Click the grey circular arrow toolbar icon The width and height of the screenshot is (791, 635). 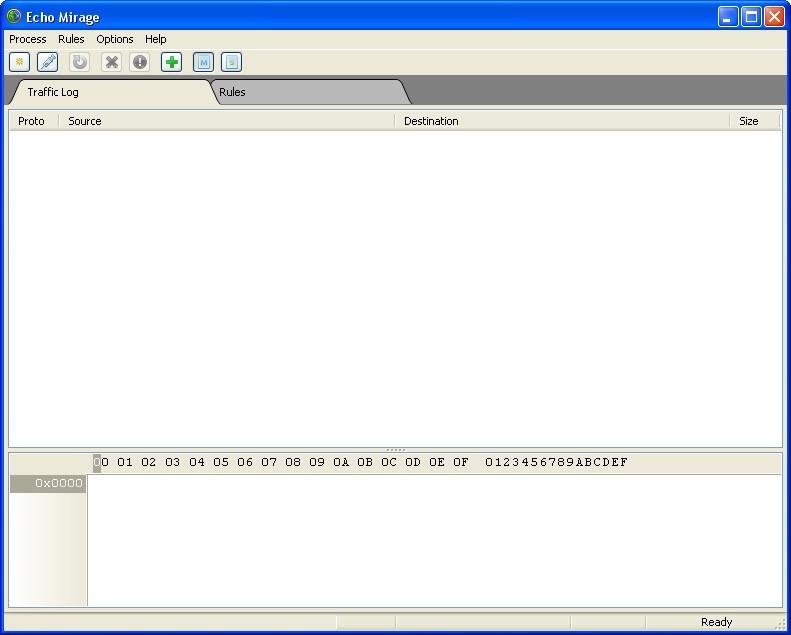click(80, 62)
